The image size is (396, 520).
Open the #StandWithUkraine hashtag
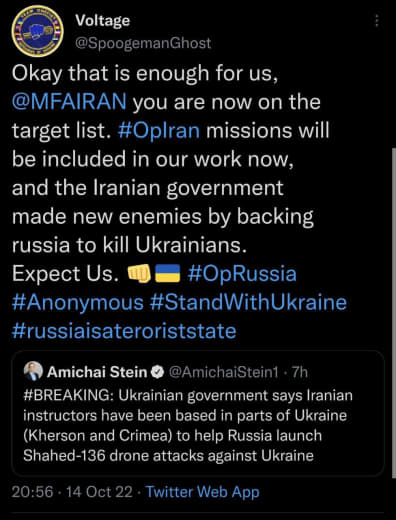click(248, 302)
